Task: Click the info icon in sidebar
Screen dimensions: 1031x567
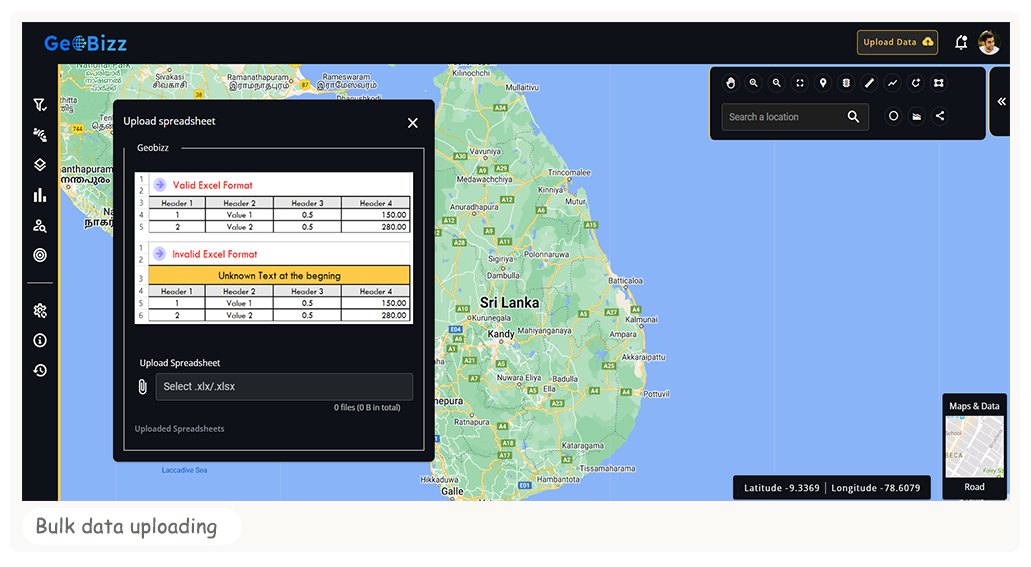Action: [40, 340]
